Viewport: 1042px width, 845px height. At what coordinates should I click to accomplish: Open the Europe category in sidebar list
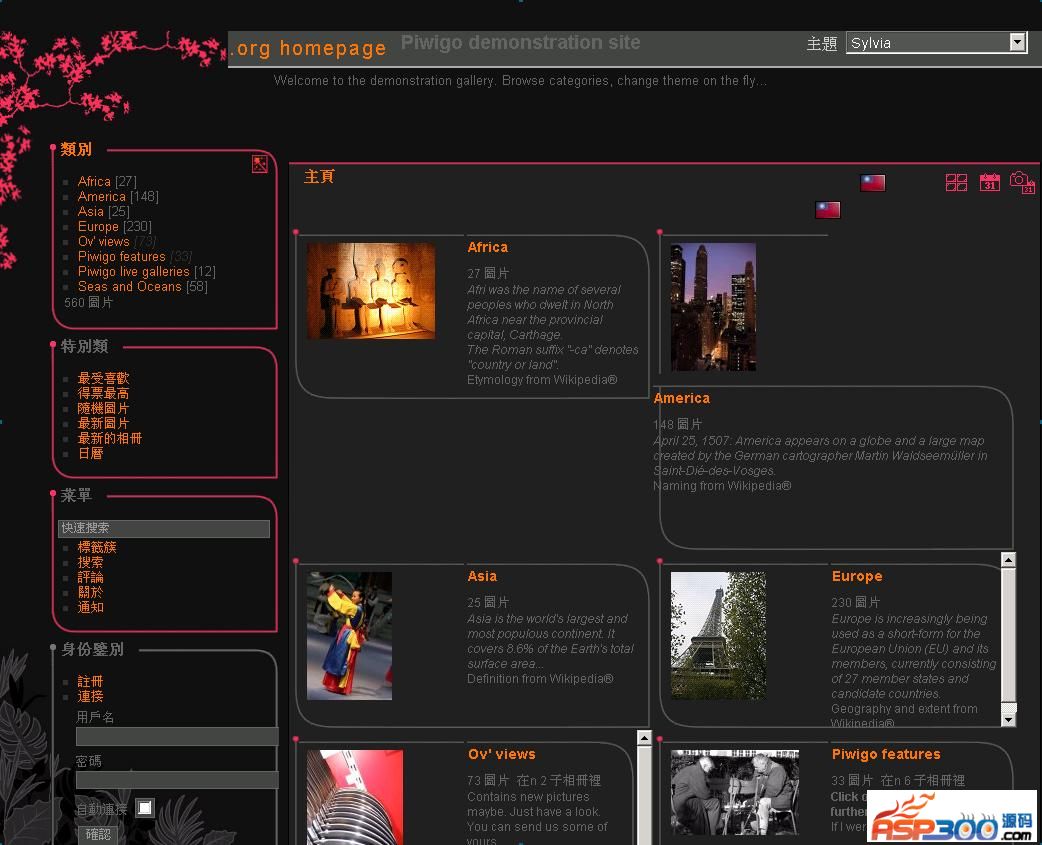pos(98,227)
